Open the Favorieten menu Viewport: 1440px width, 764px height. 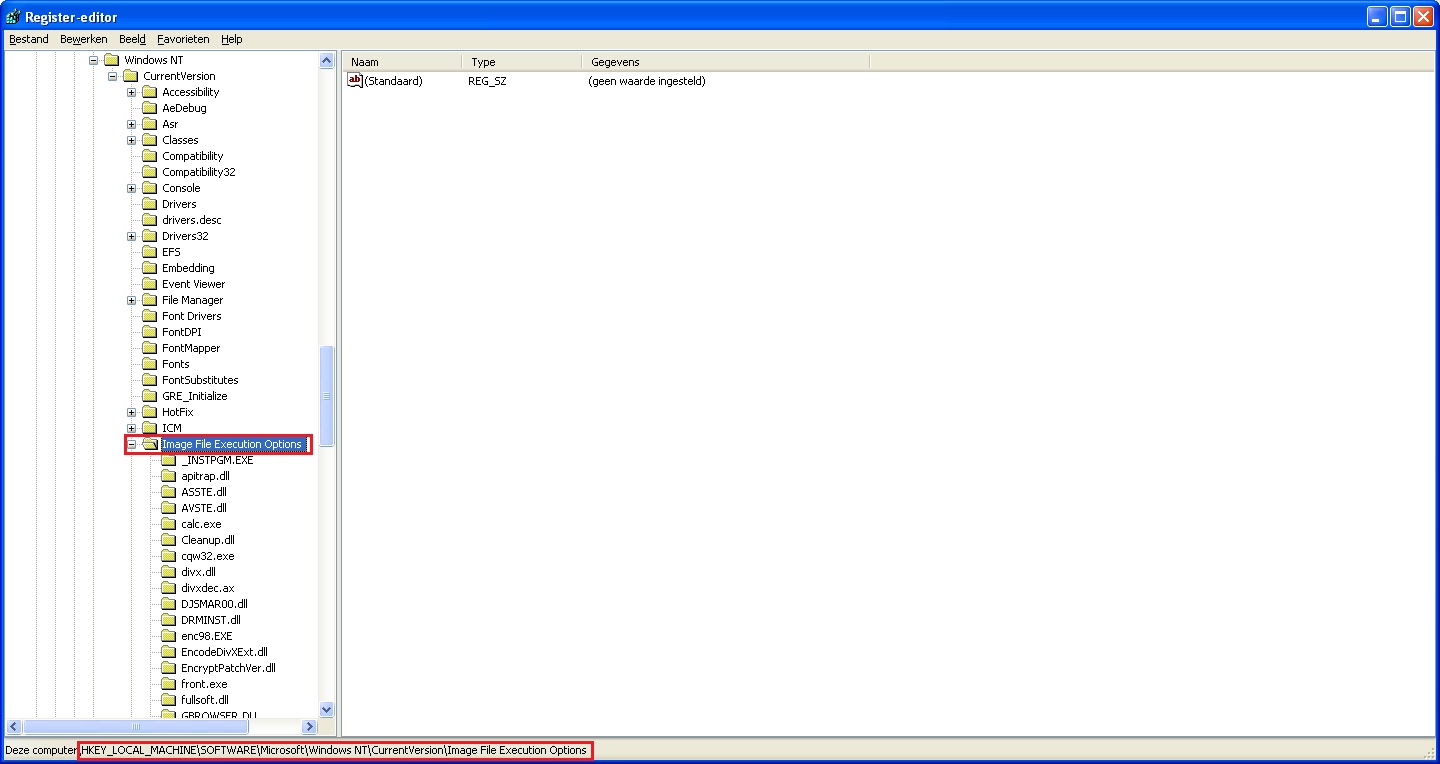click(183, 39)
